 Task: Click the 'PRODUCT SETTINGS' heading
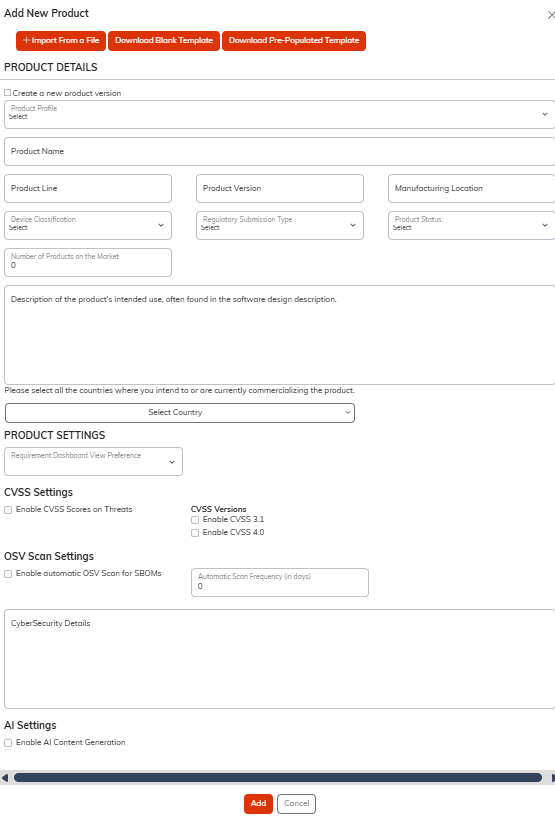(55, 435)
